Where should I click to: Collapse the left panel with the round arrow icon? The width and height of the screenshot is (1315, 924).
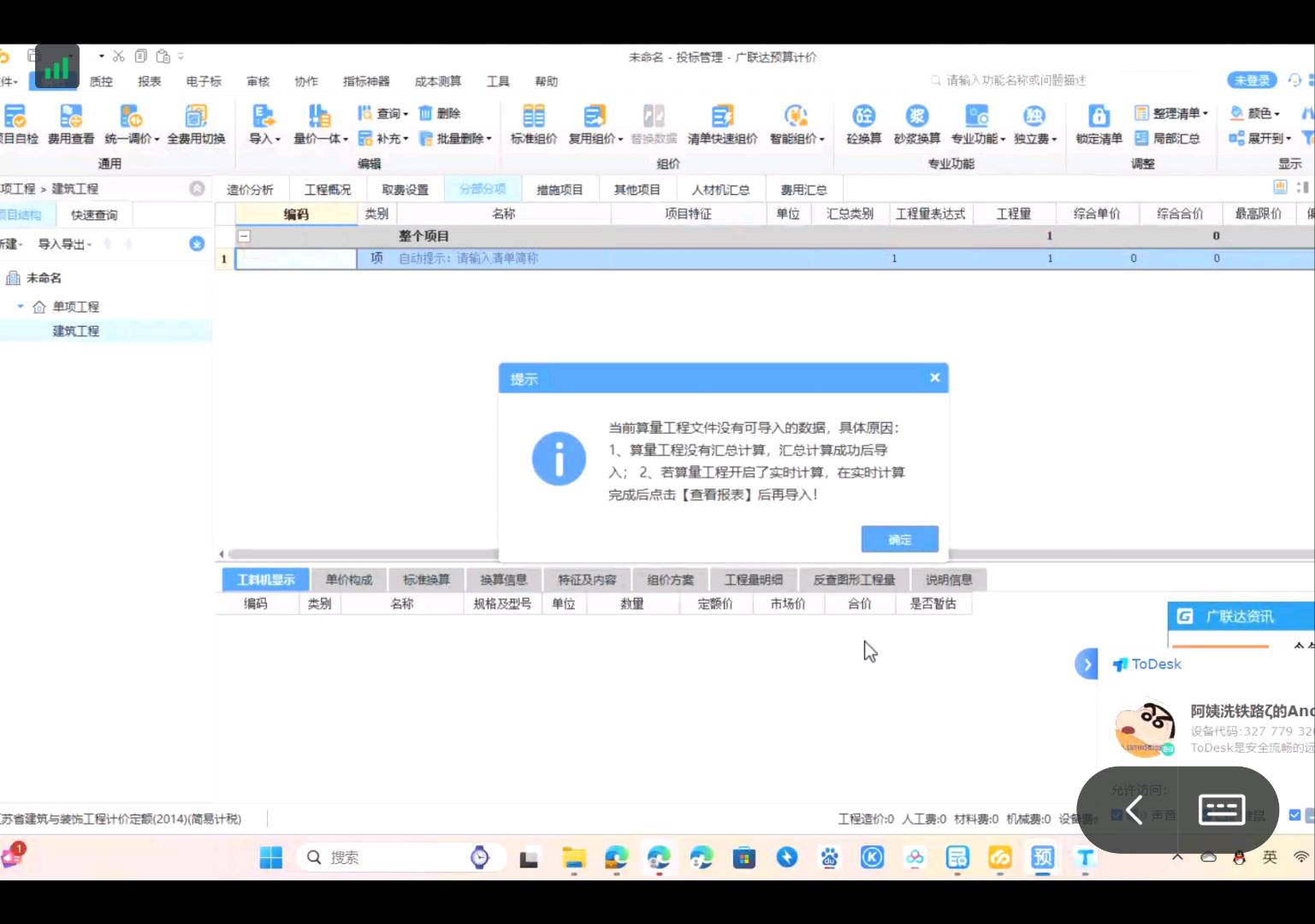[197, 188]
